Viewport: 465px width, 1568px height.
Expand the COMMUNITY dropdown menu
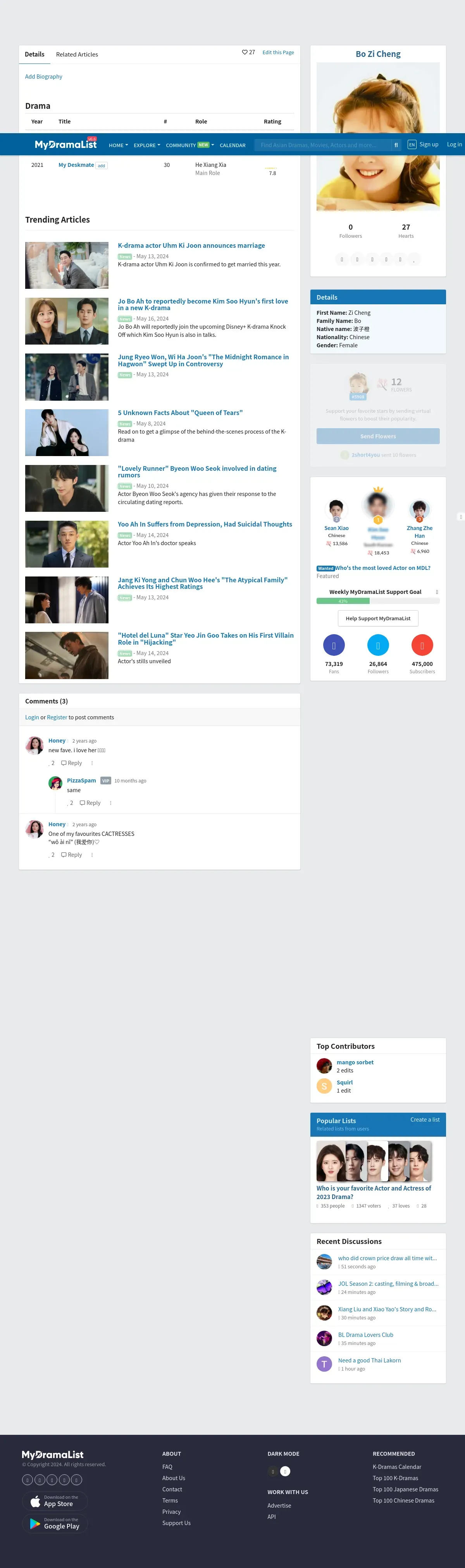pos(190,146)
